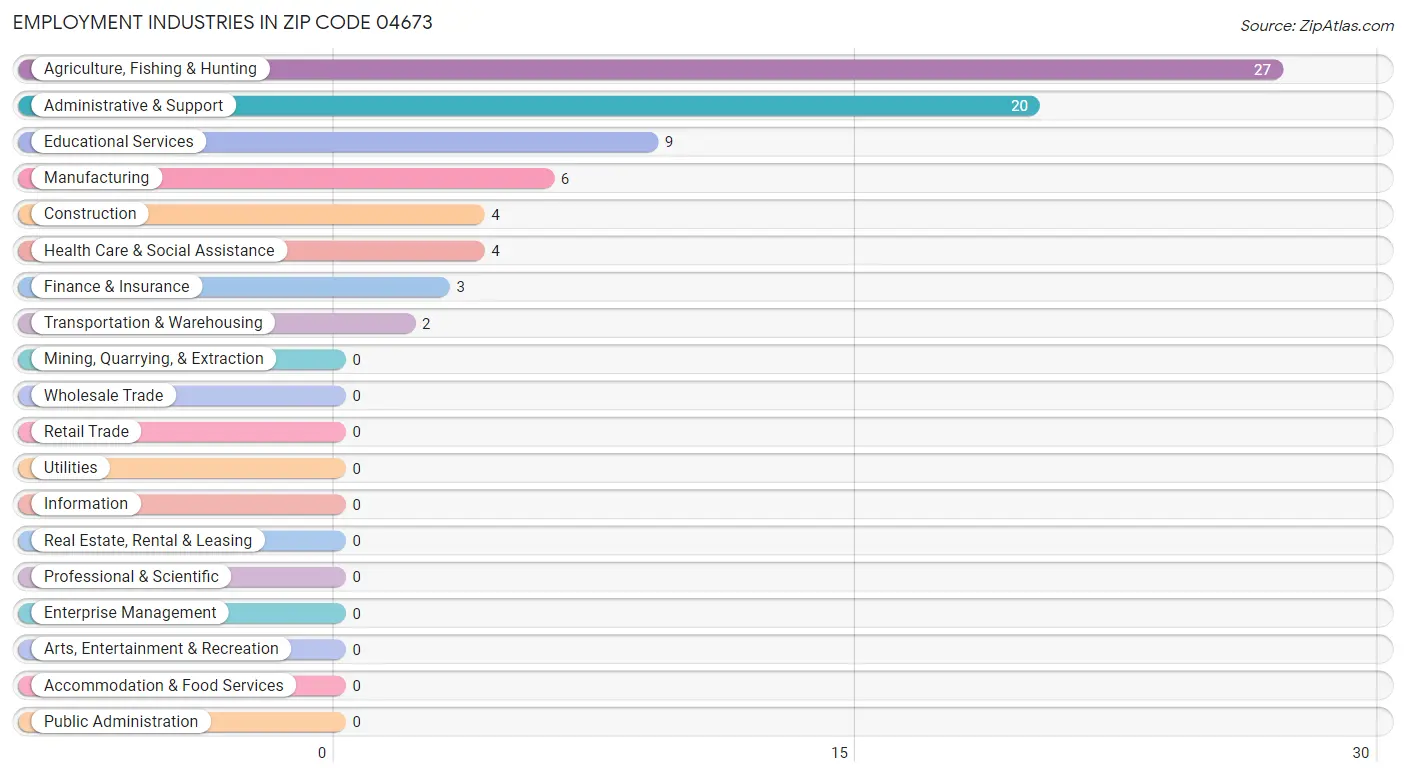Screen dimensions: 1406x776
Task: Click the value 4 beside Health Care bar
Action: tap(495, 251)
